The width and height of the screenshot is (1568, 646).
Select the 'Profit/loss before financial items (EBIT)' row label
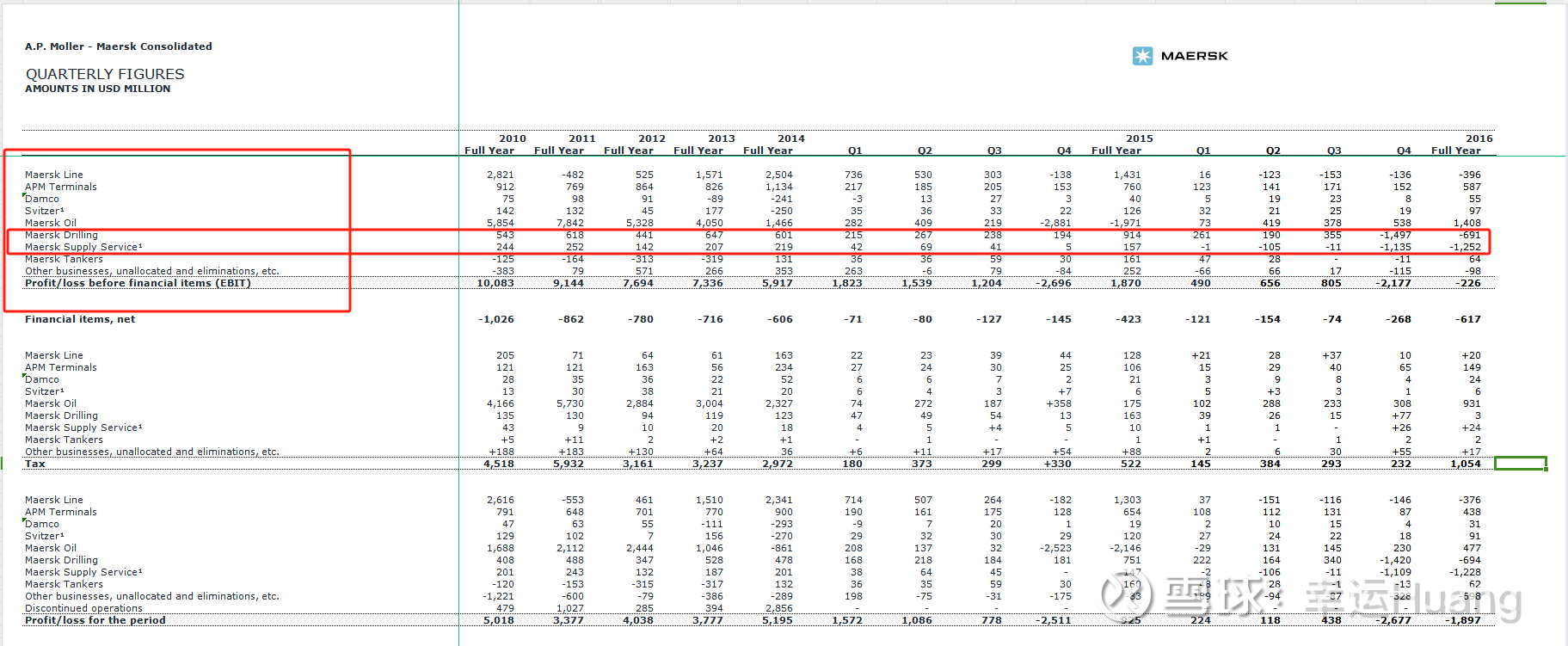pyautogui.click(x=138, y=283)
